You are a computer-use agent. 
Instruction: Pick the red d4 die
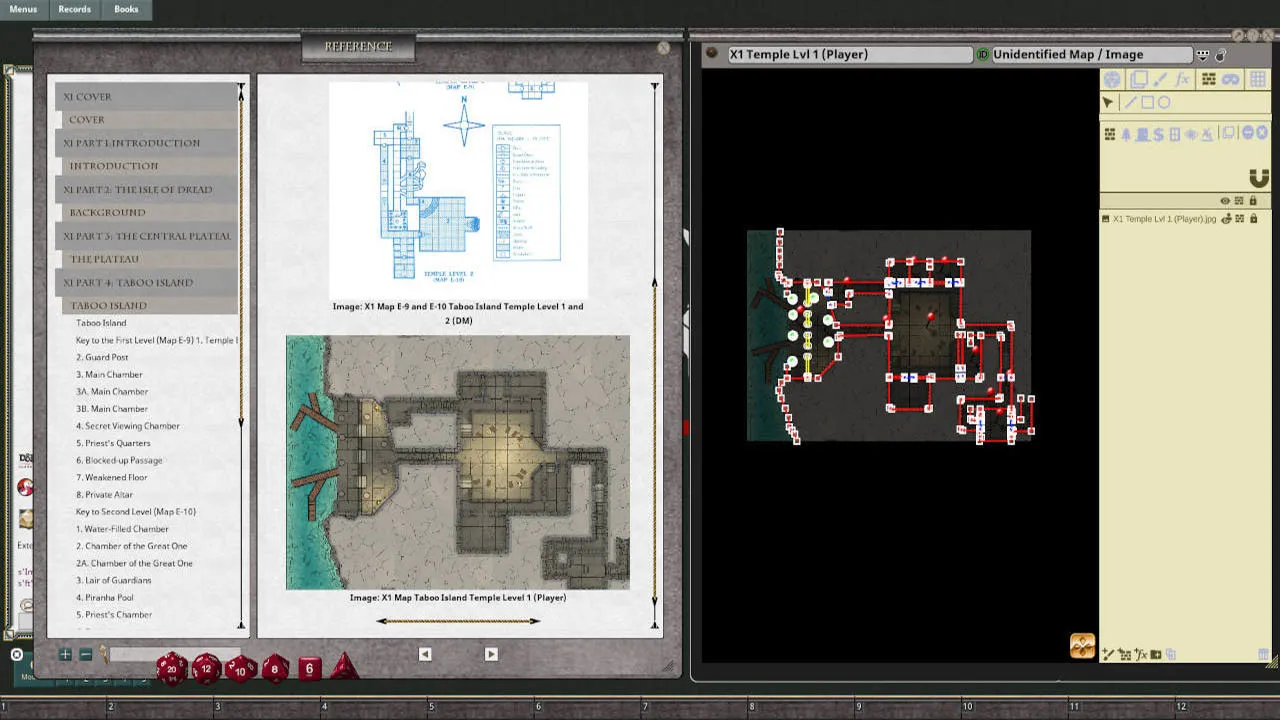coord(343,667)
